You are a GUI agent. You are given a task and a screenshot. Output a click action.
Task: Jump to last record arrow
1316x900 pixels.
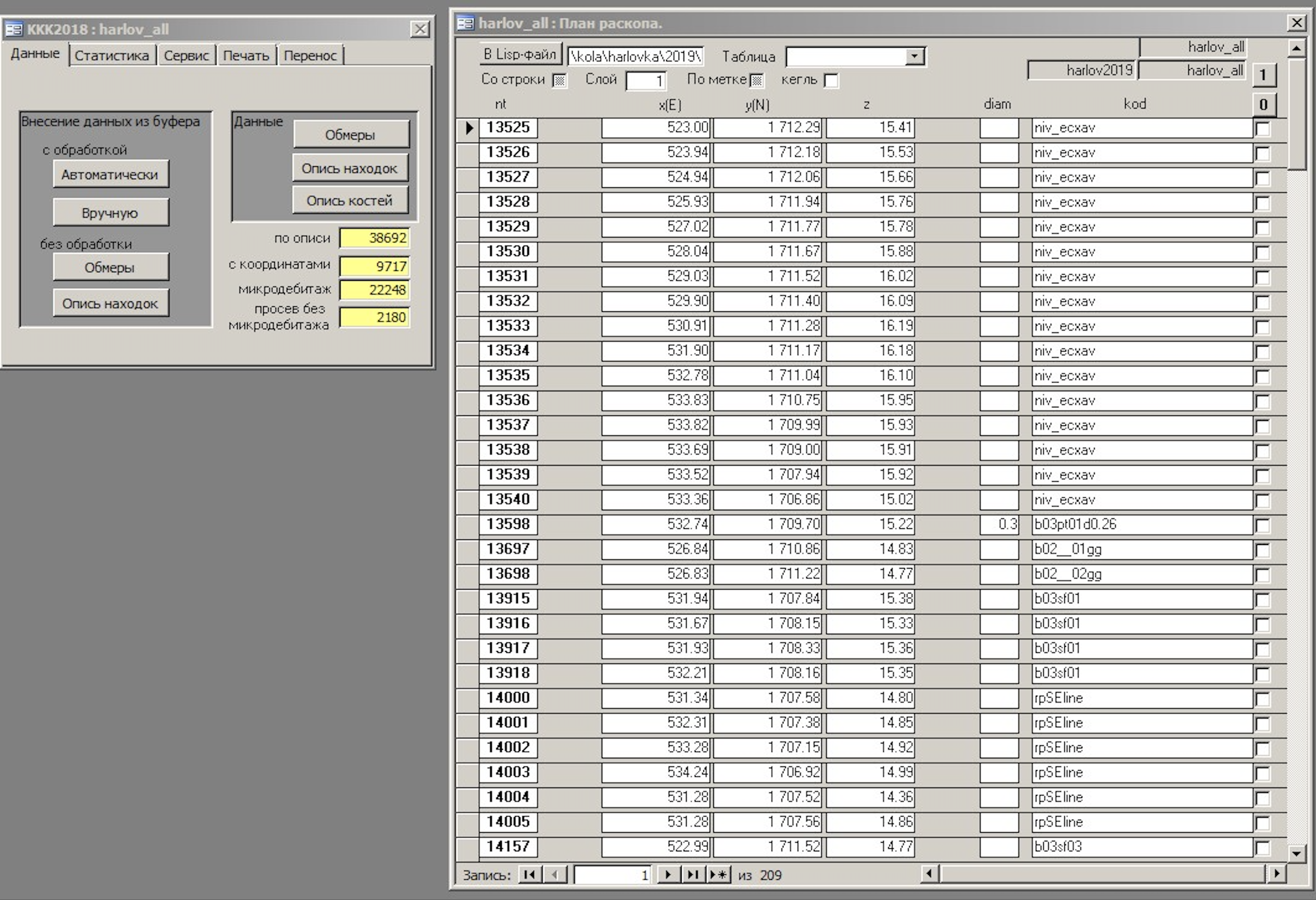tap(693, 874)
